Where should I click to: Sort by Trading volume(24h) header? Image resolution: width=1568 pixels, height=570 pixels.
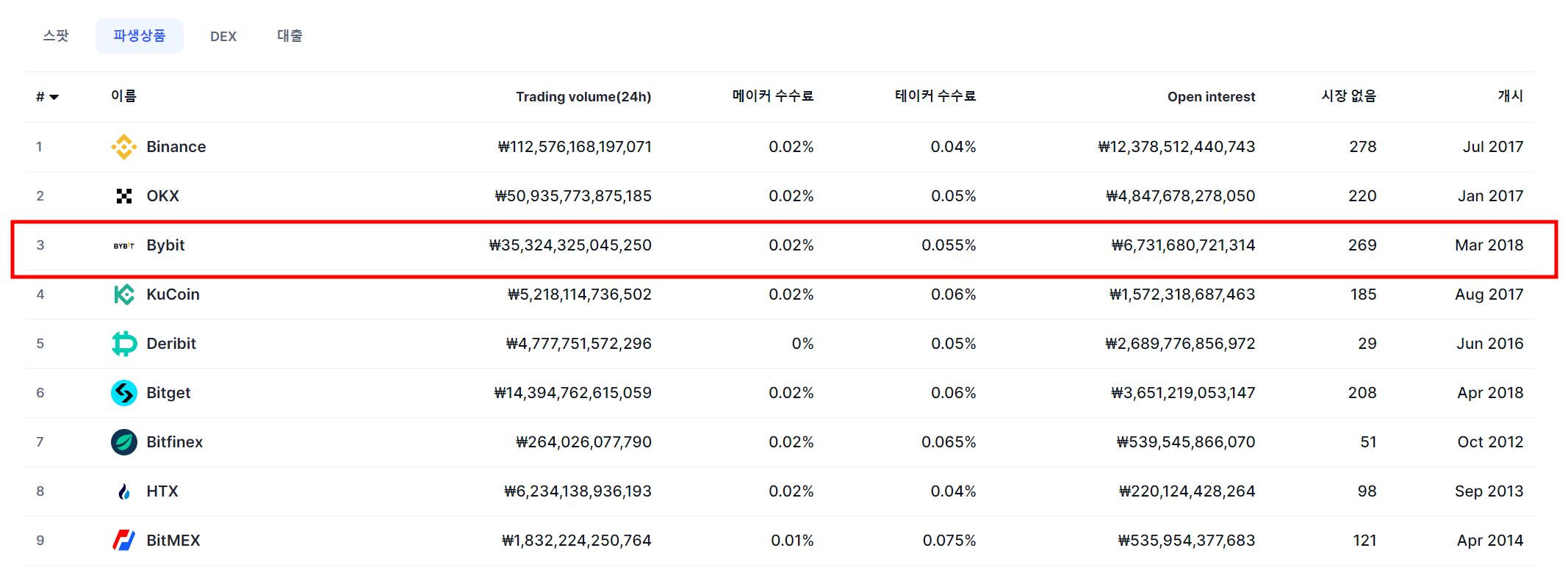583,97
